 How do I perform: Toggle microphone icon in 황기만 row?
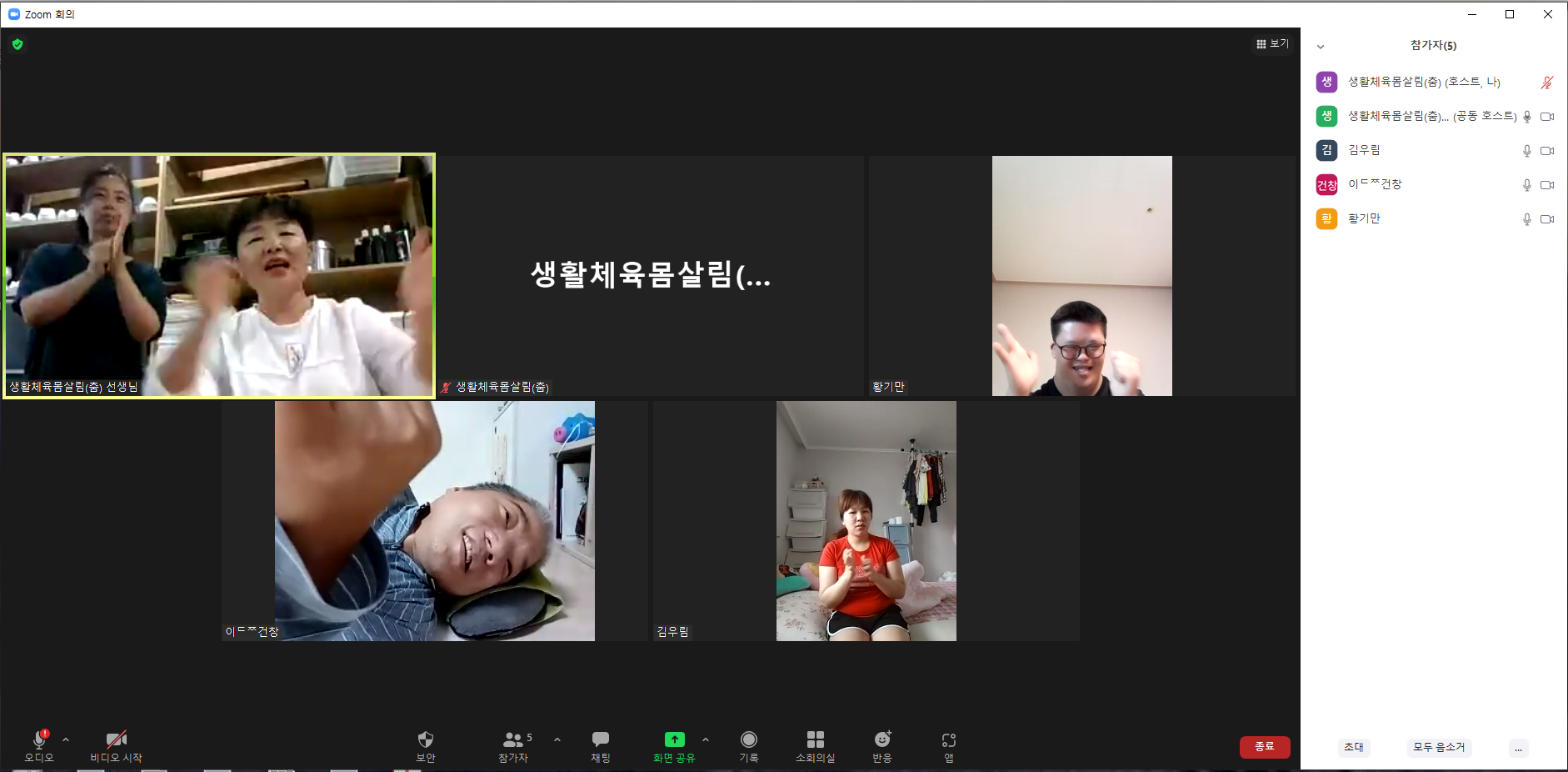coord(1527,219)
